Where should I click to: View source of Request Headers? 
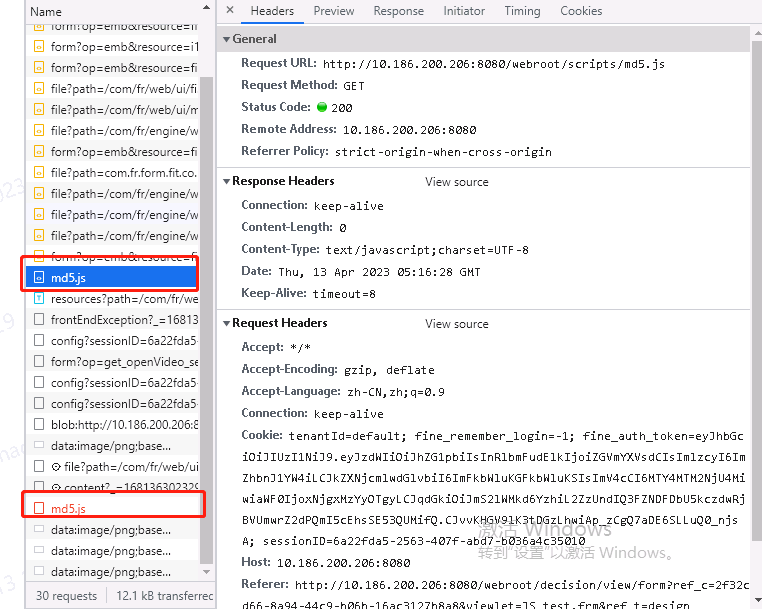coord(456,324)
